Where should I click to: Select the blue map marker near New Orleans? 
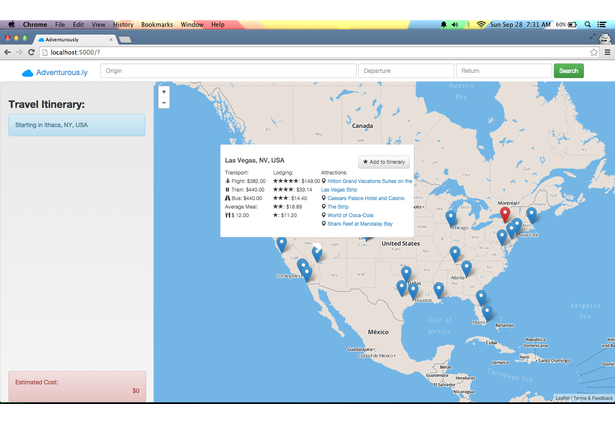439,290
